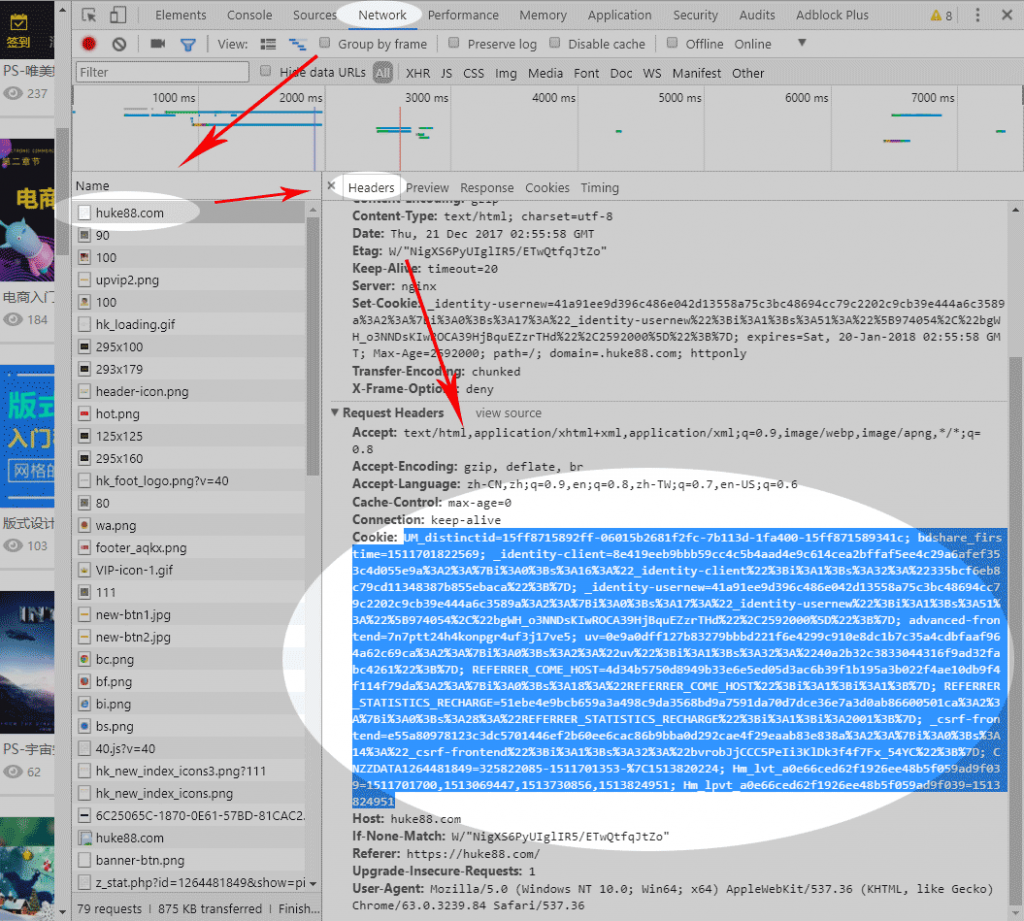Stop recording network log with red button

click(89, 44)
